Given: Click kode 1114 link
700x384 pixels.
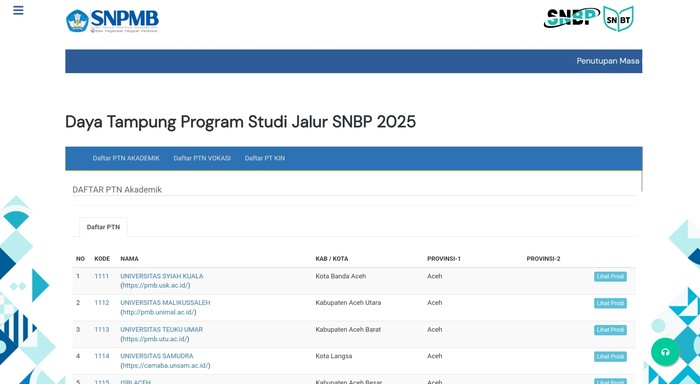Looking at the screenshot, I should 101,356.
